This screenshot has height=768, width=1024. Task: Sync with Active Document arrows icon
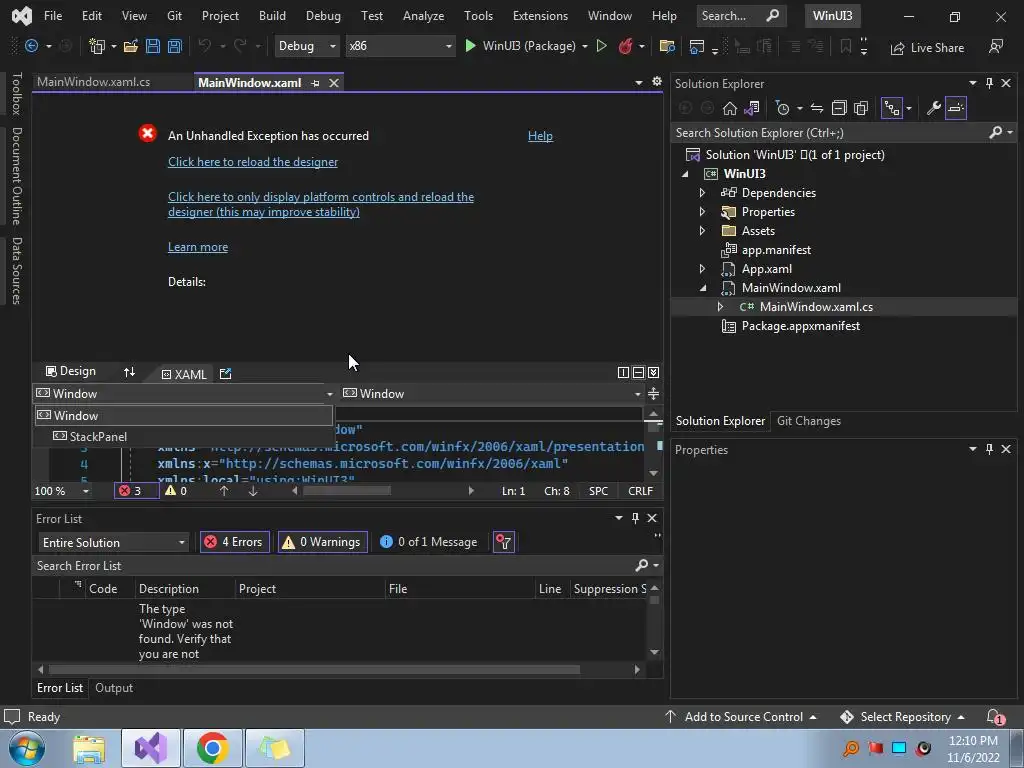[x=816, y=108]
